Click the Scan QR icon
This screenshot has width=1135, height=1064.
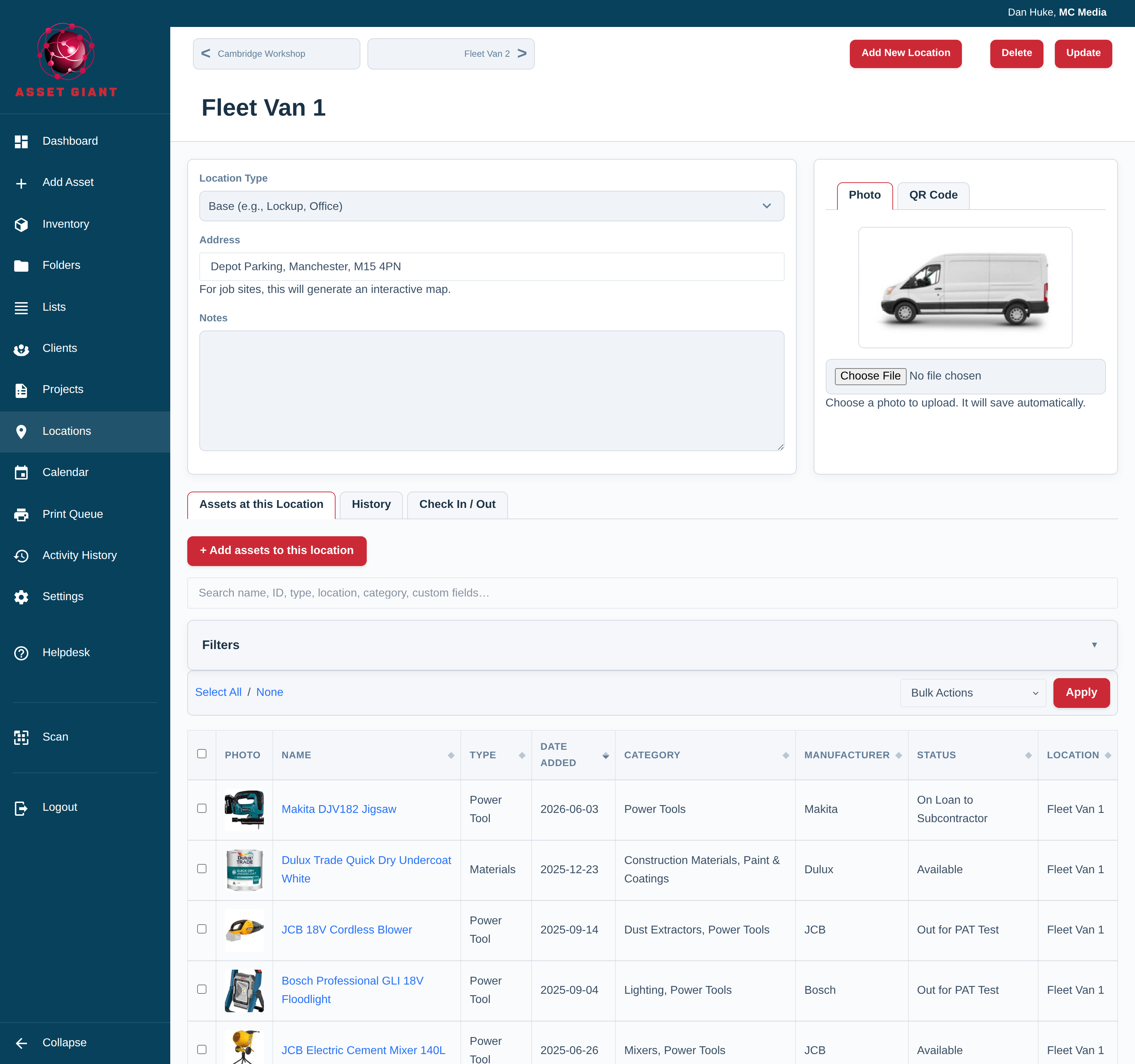pos(21,737)
